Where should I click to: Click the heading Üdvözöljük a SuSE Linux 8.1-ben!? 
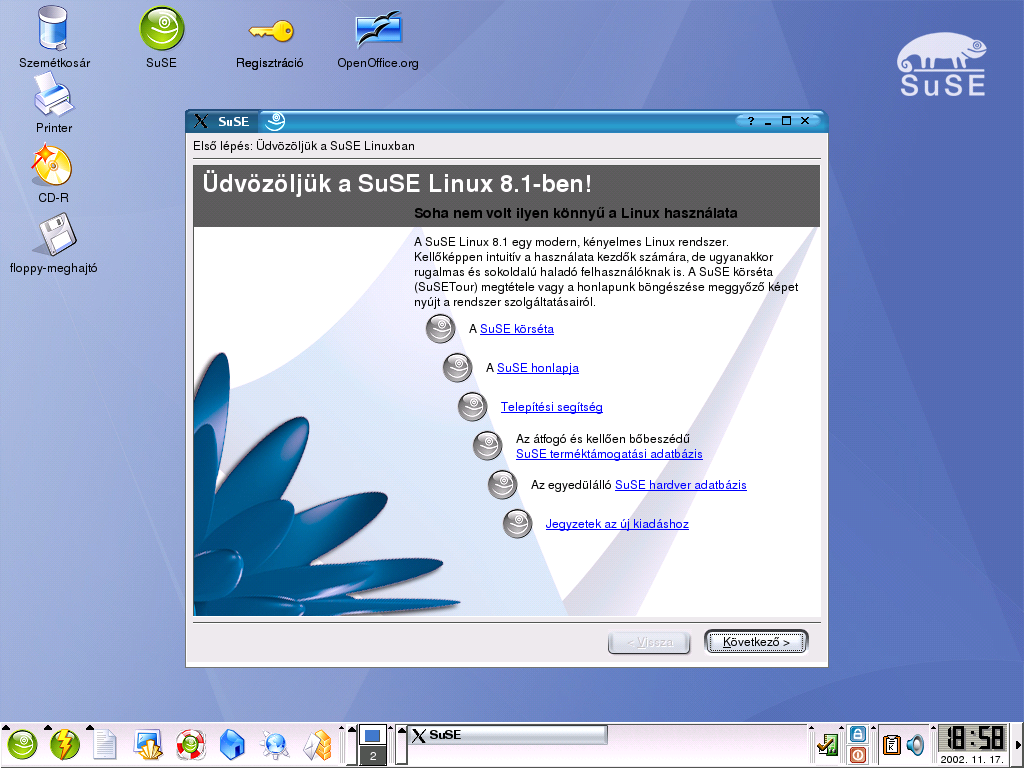[397, 184]
